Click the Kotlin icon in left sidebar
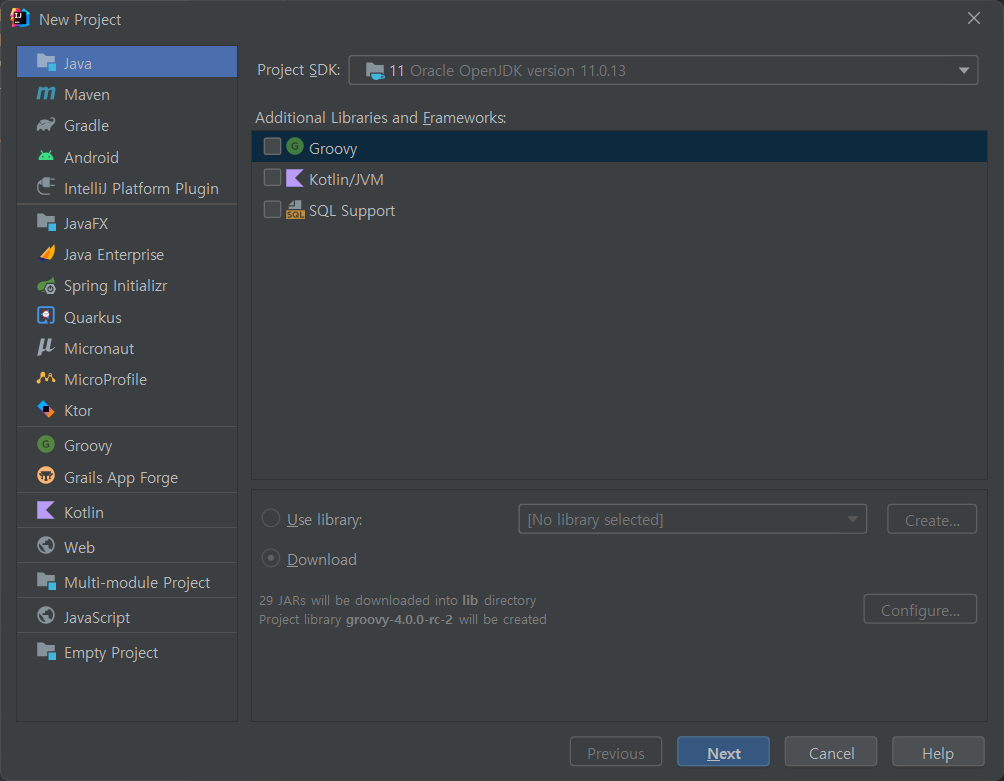Viewport: 1004px width, 781px height. tap(46, 511)
